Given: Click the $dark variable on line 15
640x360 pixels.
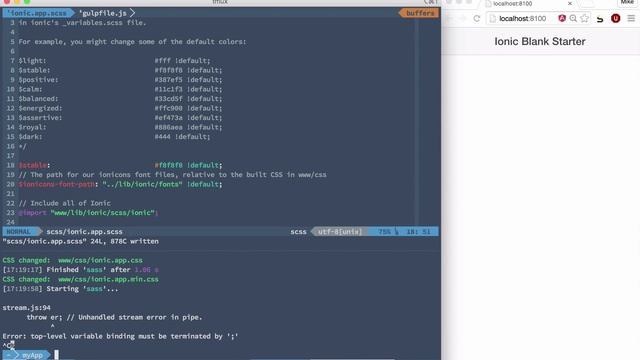Looking at the screenshot, I should 30,136.
